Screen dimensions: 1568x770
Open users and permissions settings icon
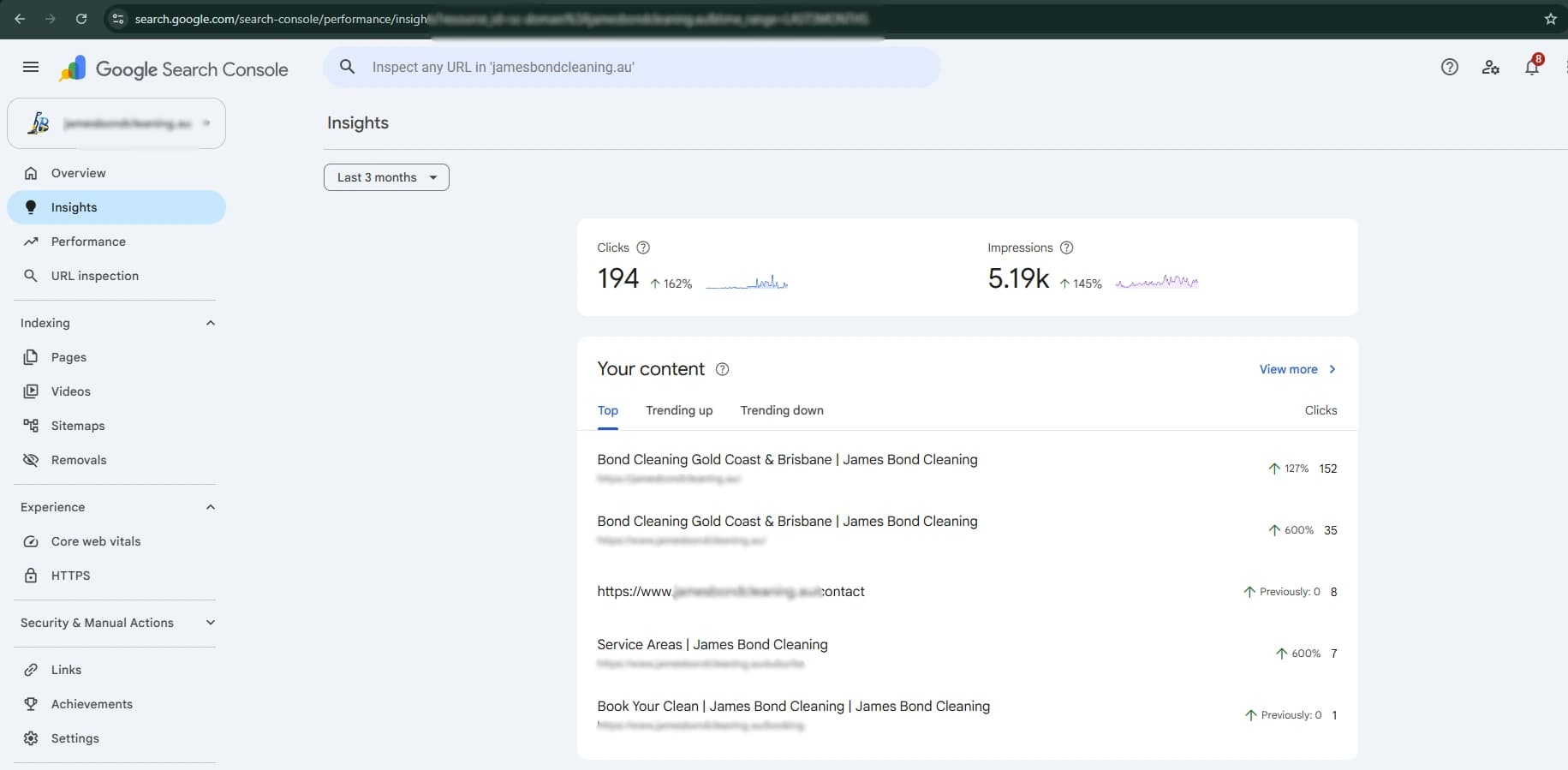(1490, 67)
